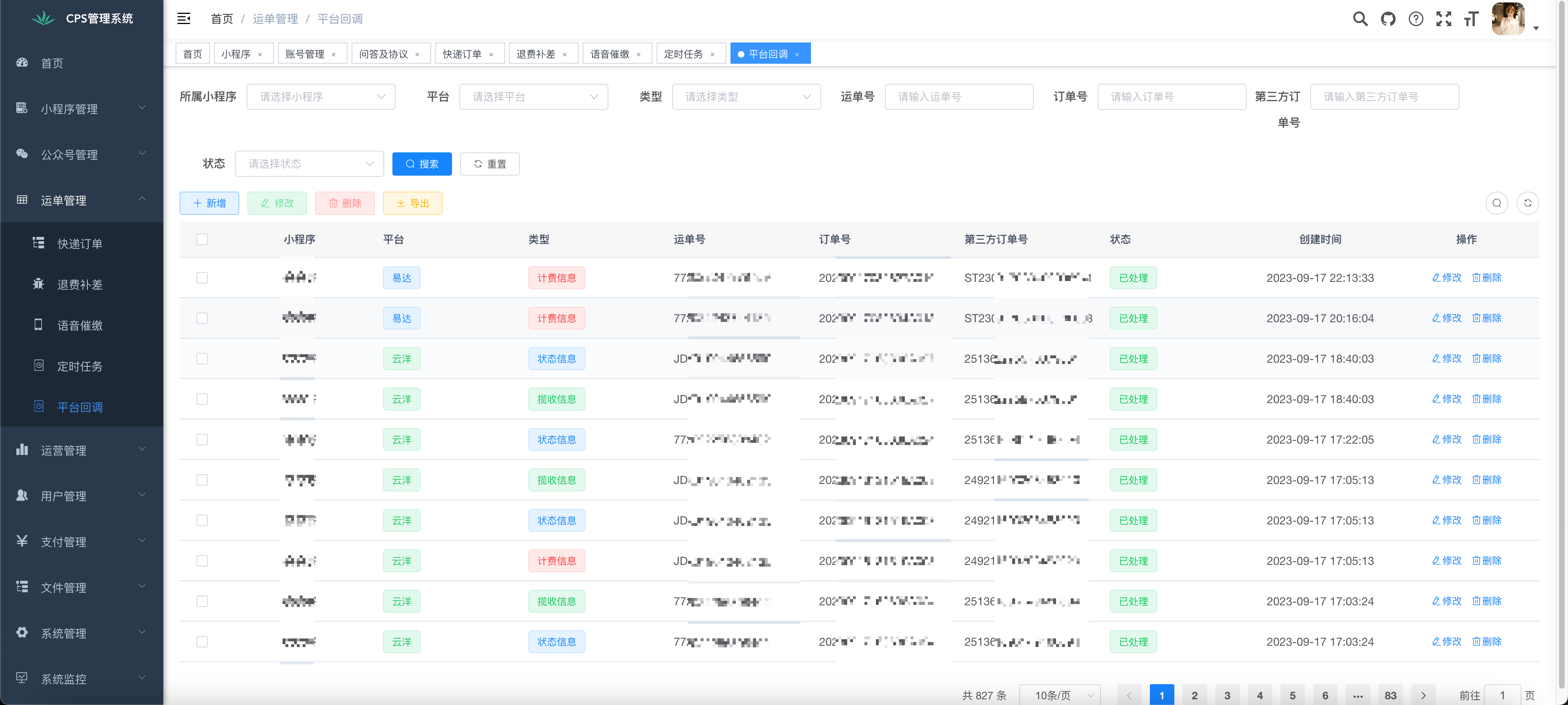
Task: Expand 小程序管理 sidebar menu
Action: click(82, 108)
